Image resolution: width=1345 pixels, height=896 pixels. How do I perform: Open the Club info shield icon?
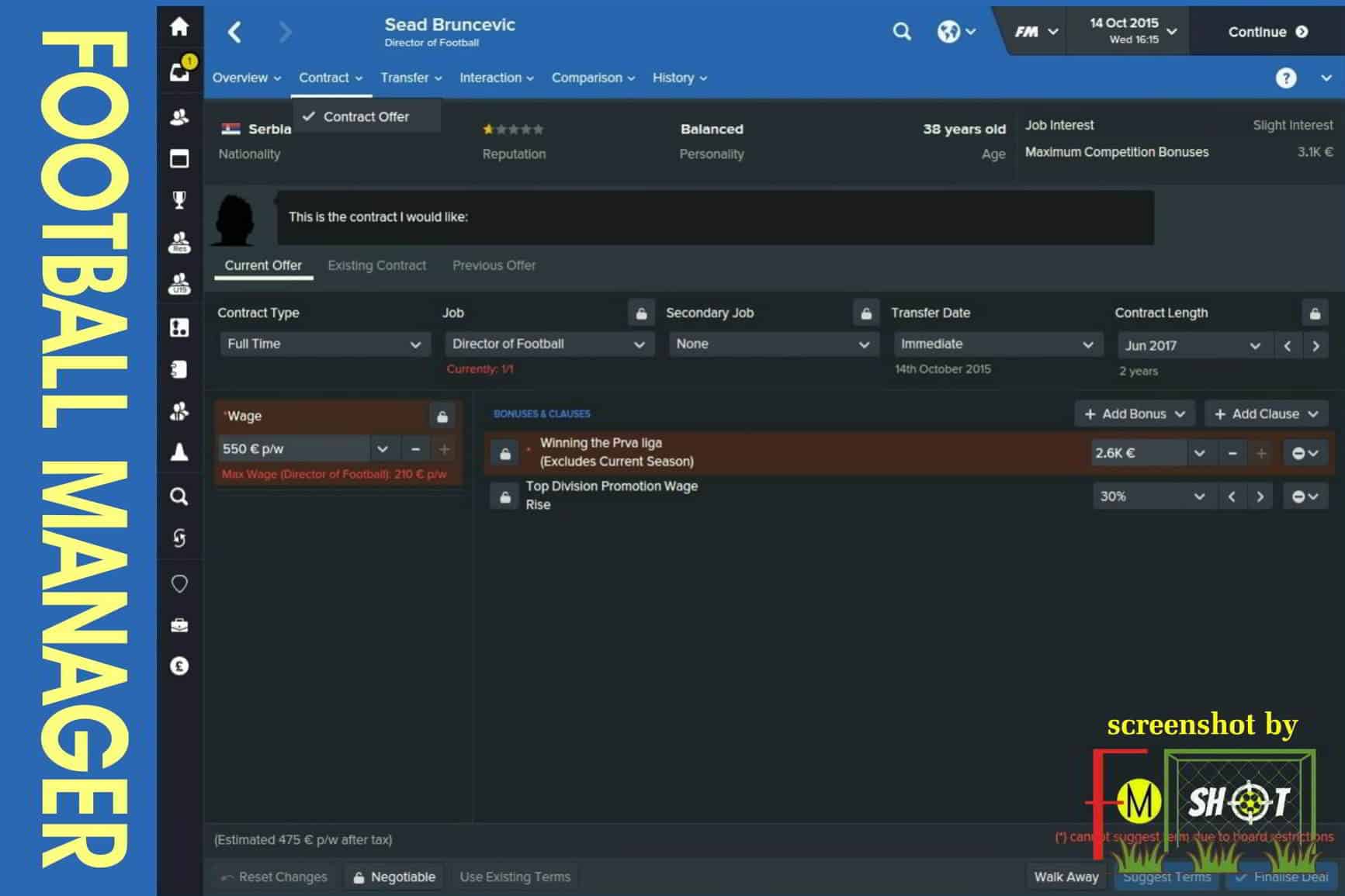pos(179,583)
